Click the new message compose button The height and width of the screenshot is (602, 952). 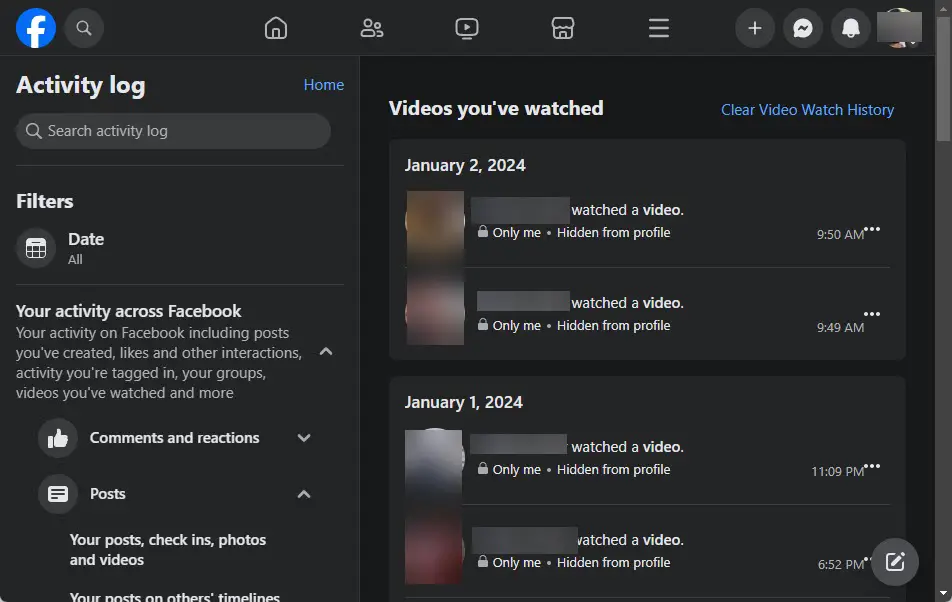pyautogui.click(x=895, y=562)
